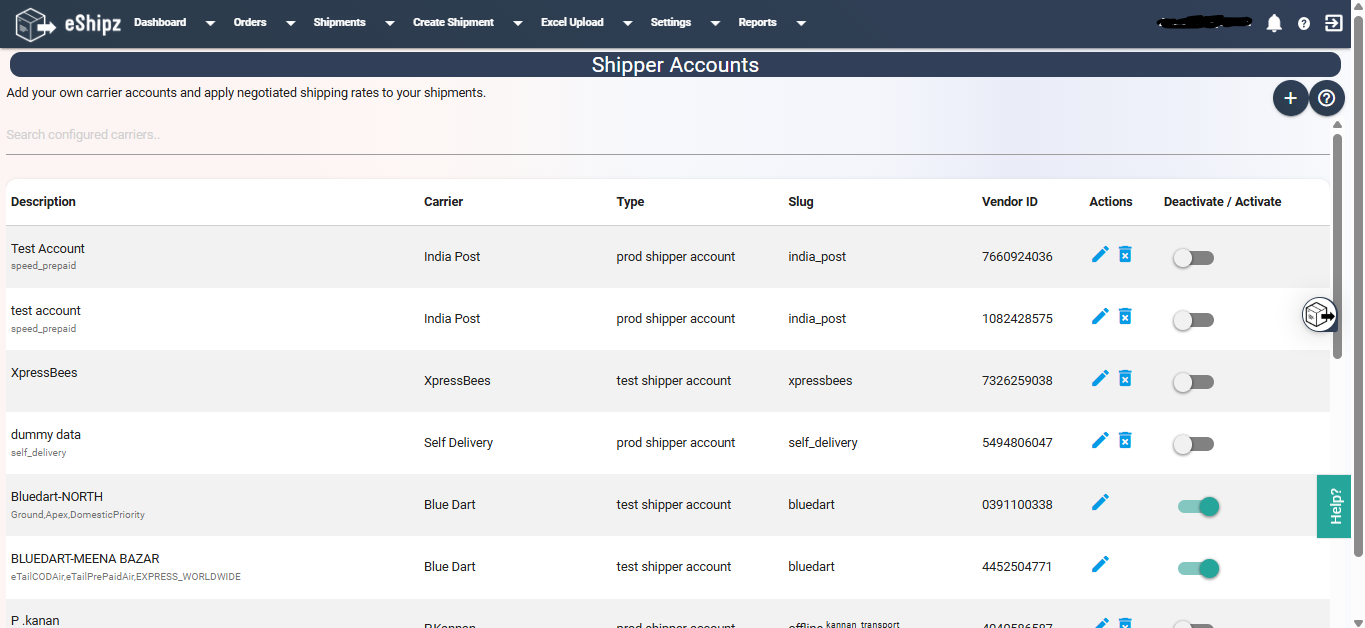Select vendor ID 0391100338
This screenshot has height=628, width=1365.
point(1017,504)
